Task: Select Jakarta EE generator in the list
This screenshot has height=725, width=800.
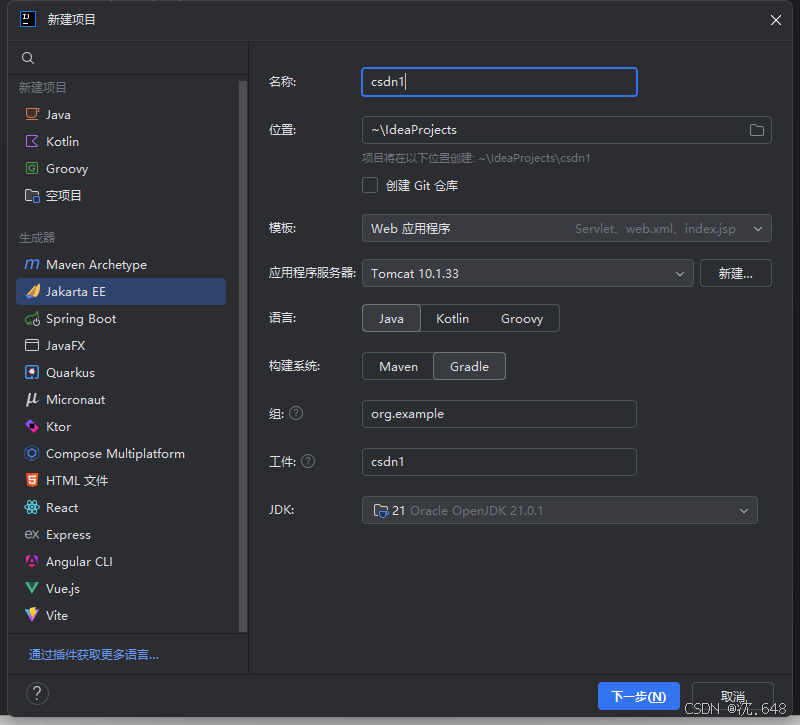Action: (121, 291)
